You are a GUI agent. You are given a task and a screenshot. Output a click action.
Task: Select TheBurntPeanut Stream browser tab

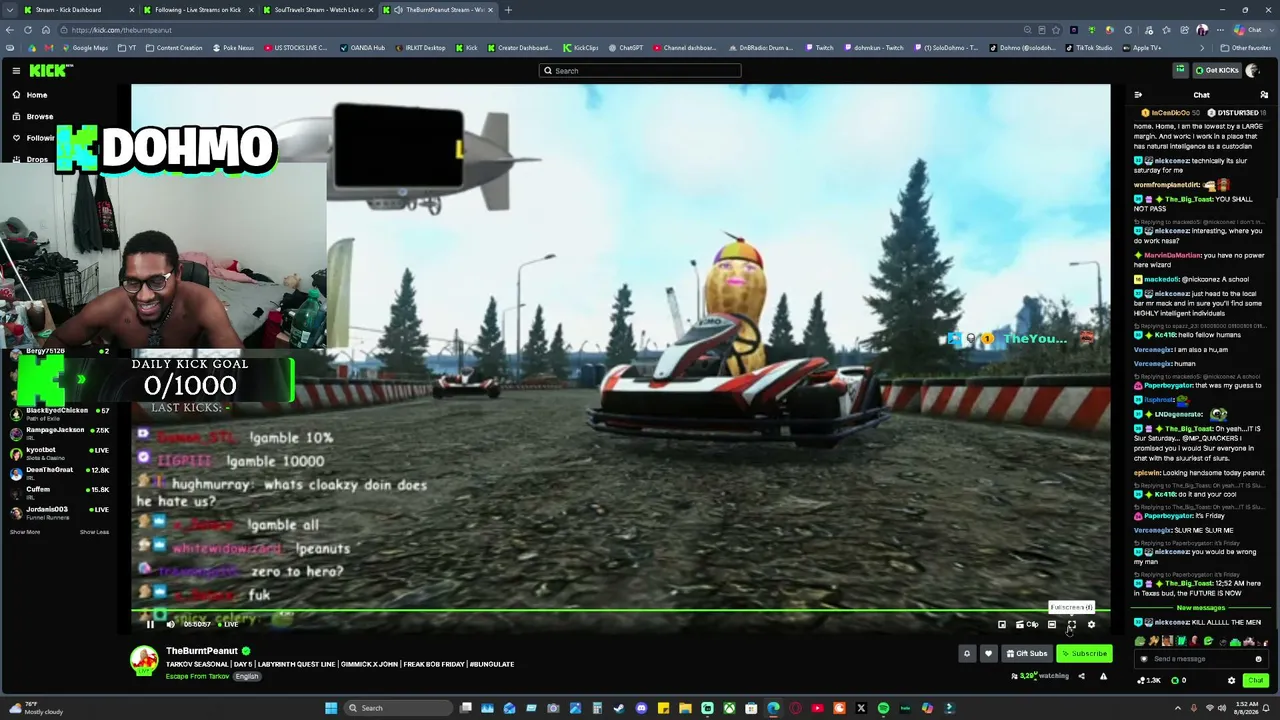pos(439,10)
